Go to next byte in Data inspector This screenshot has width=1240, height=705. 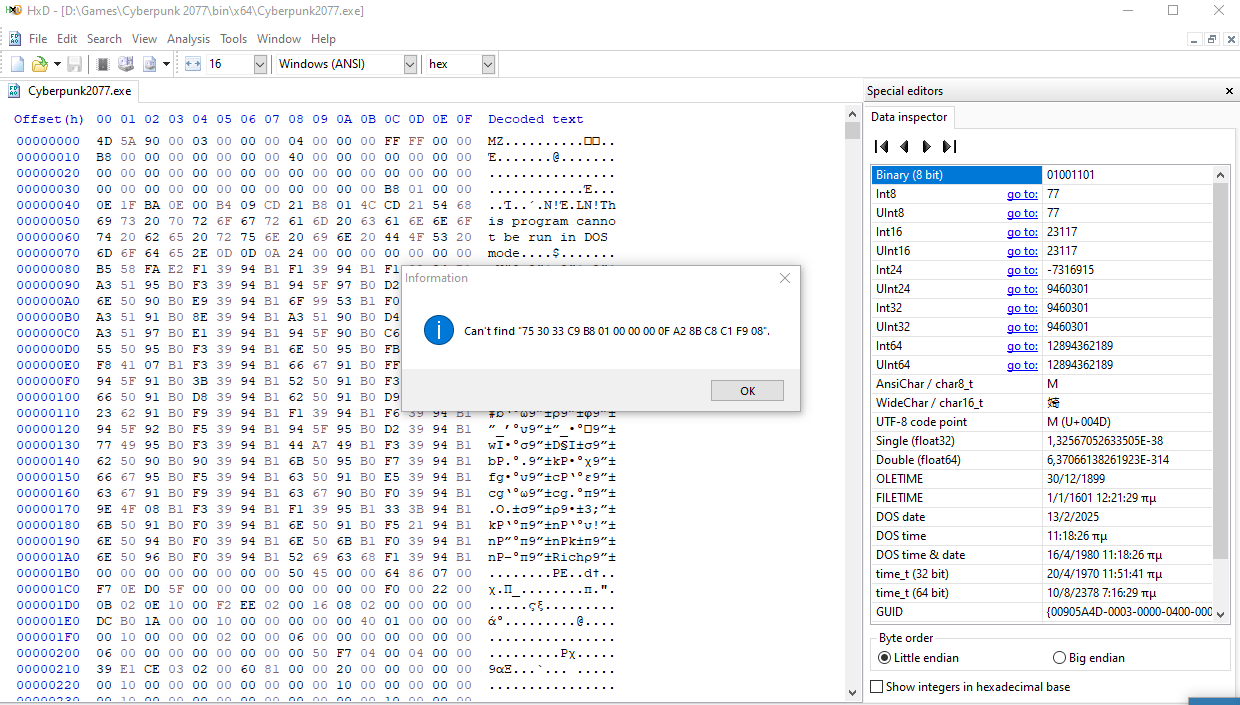926,147
